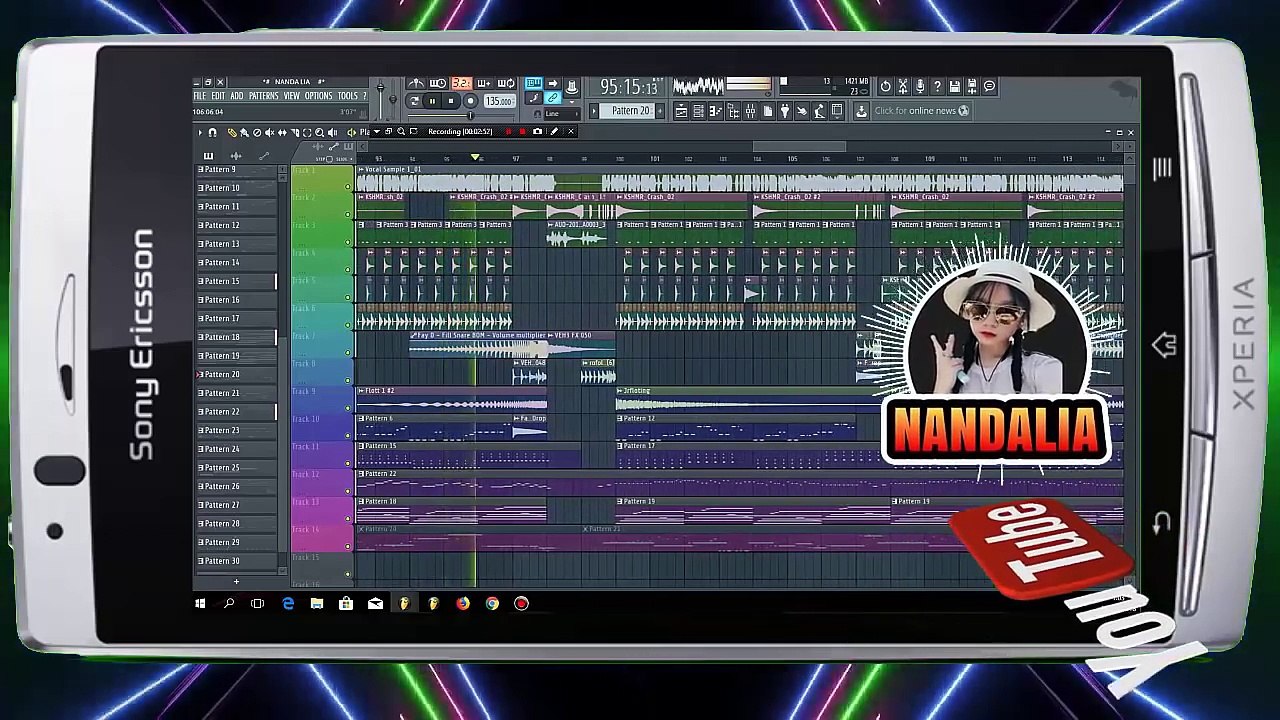
Task: Open the Line snap selector dropdown
Action: click(x=562, y=114)
